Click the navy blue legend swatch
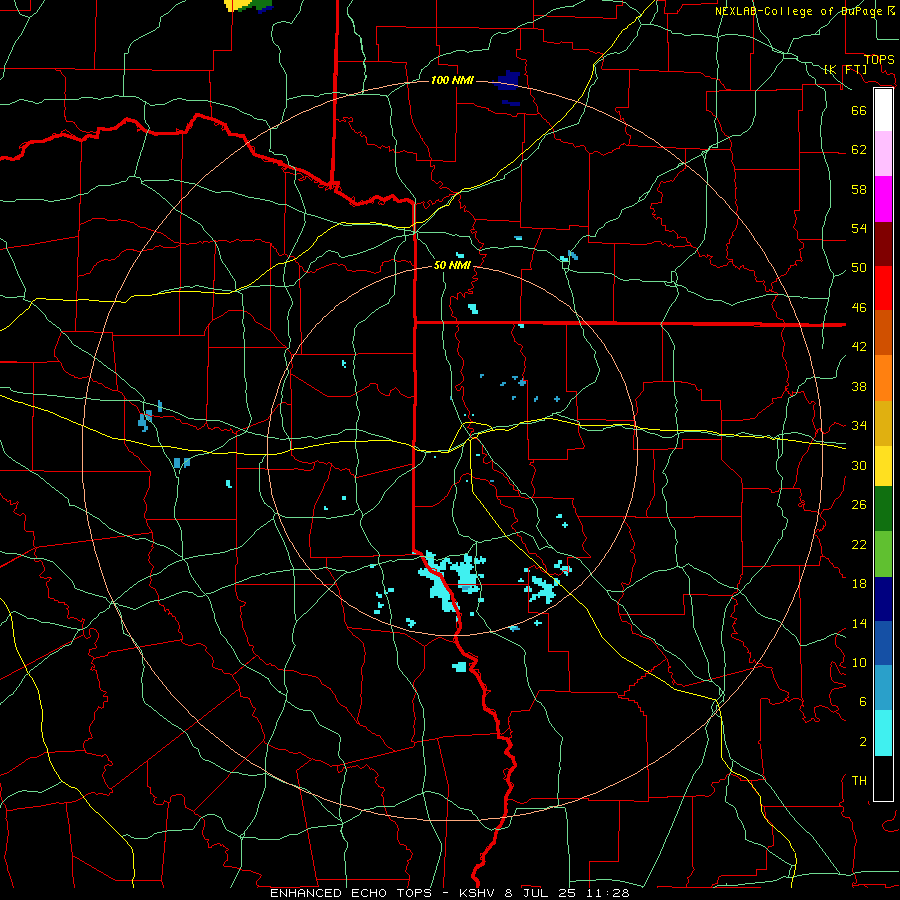 pos(883,599)
